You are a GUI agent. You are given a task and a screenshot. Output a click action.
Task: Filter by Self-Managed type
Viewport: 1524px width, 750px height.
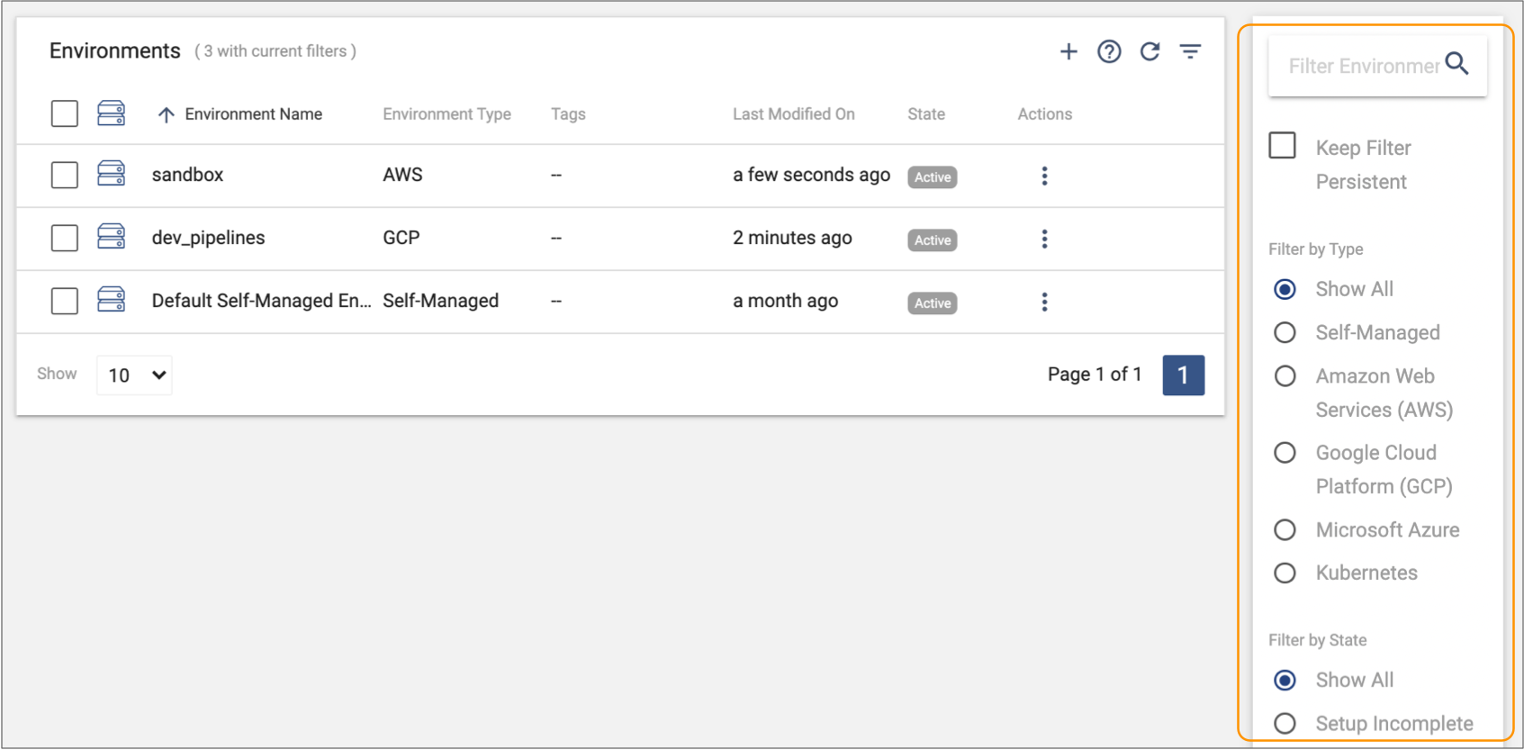tap(1285, 332)
